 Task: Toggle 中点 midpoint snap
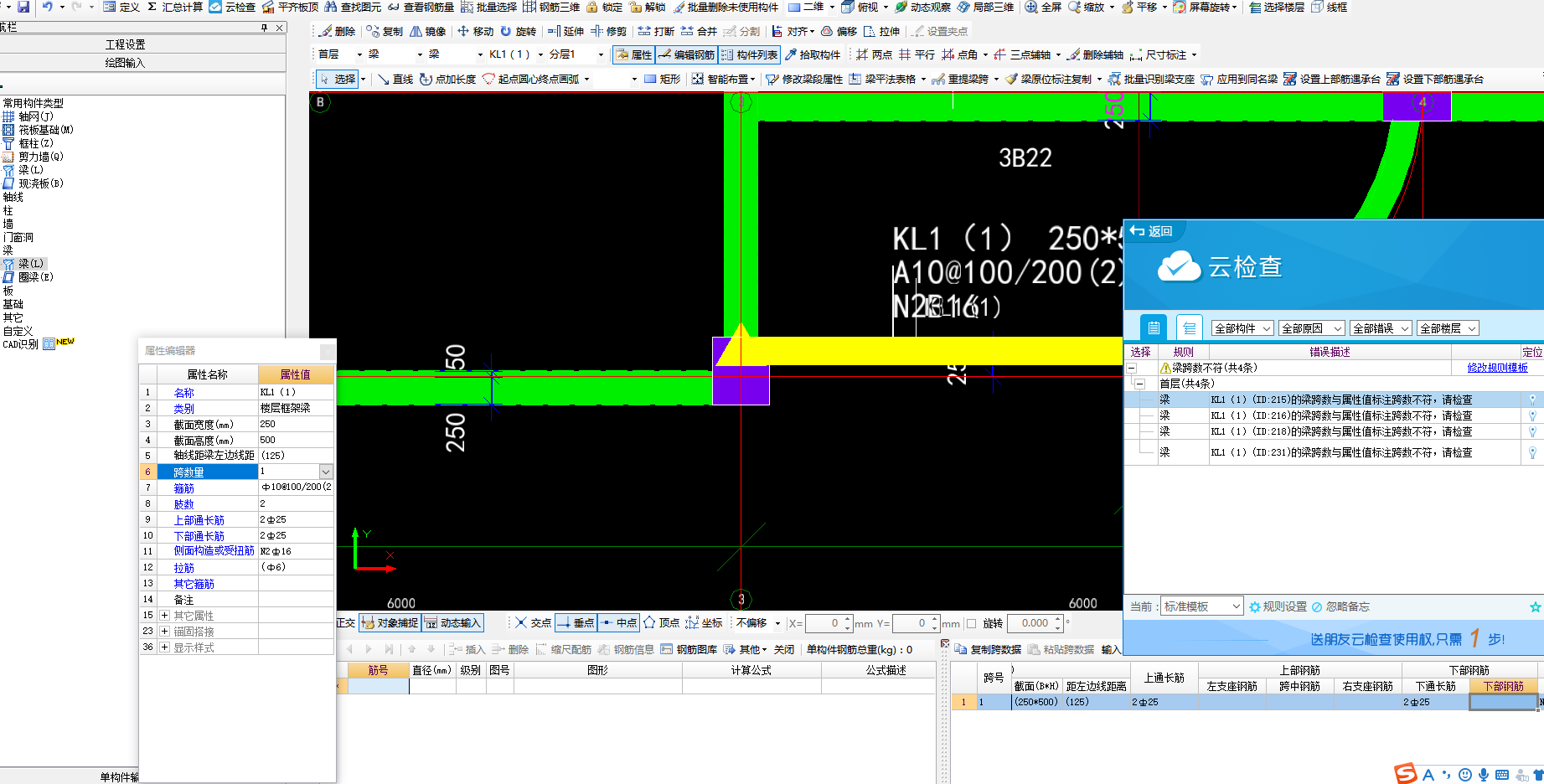pos(618,622)
